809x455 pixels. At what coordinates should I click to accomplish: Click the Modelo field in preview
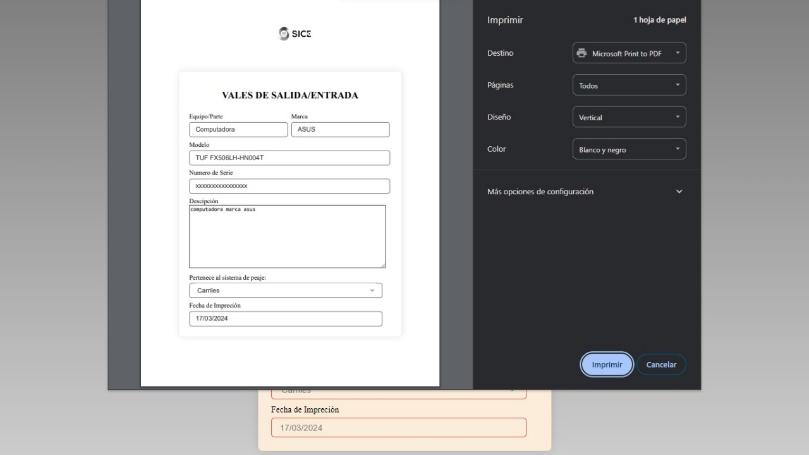coord(289,158)
